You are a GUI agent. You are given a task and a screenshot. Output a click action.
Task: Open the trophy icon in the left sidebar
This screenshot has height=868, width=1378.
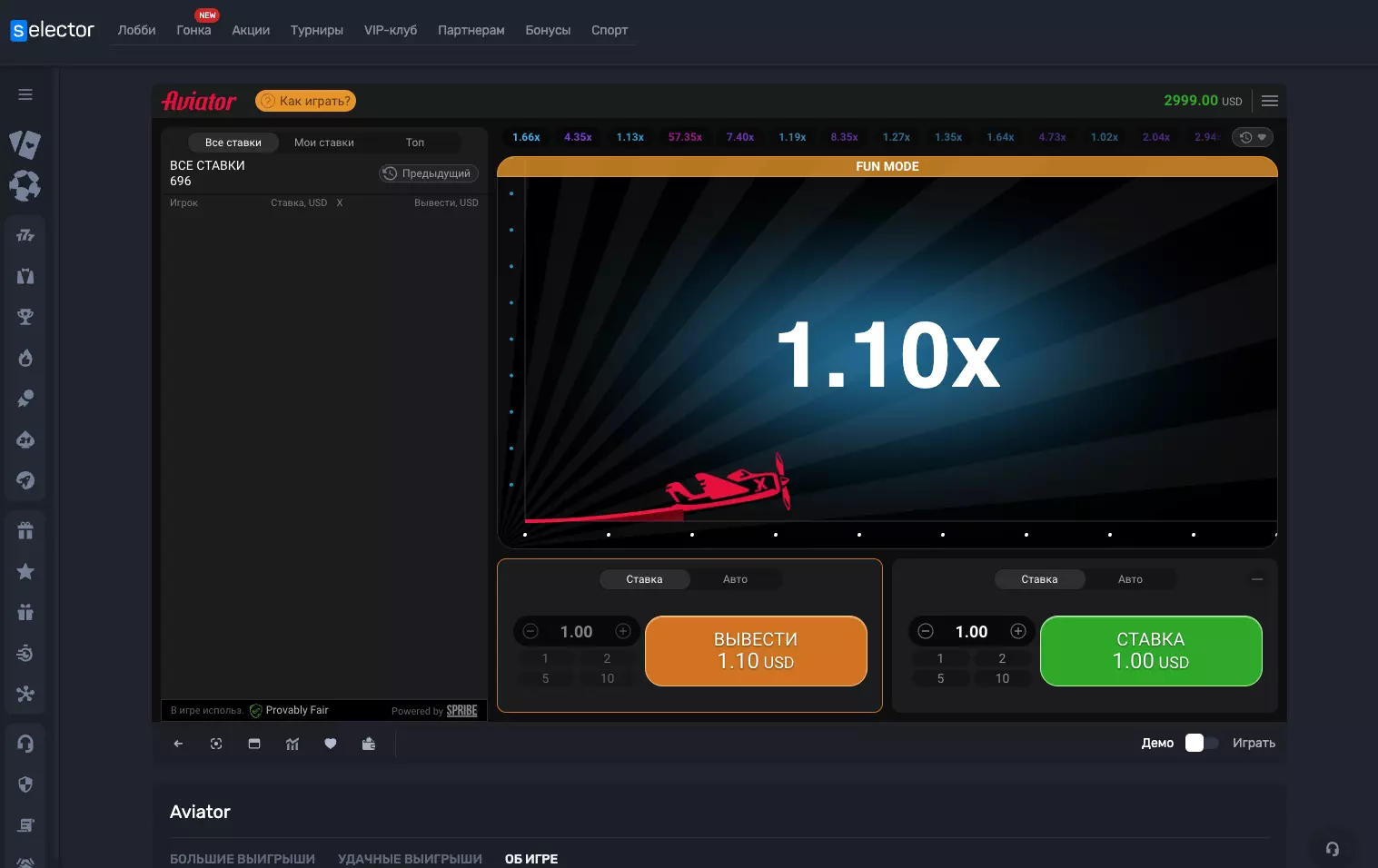tap(25, 317)
